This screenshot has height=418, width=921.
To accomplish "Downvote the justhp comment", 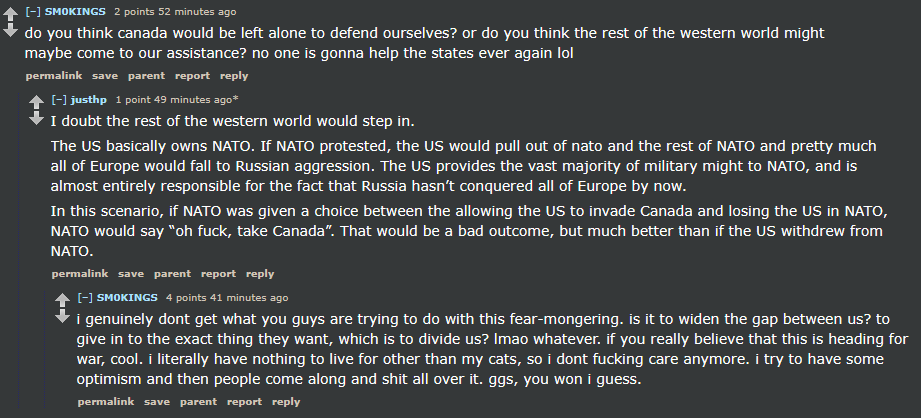I will click(36, 118).
